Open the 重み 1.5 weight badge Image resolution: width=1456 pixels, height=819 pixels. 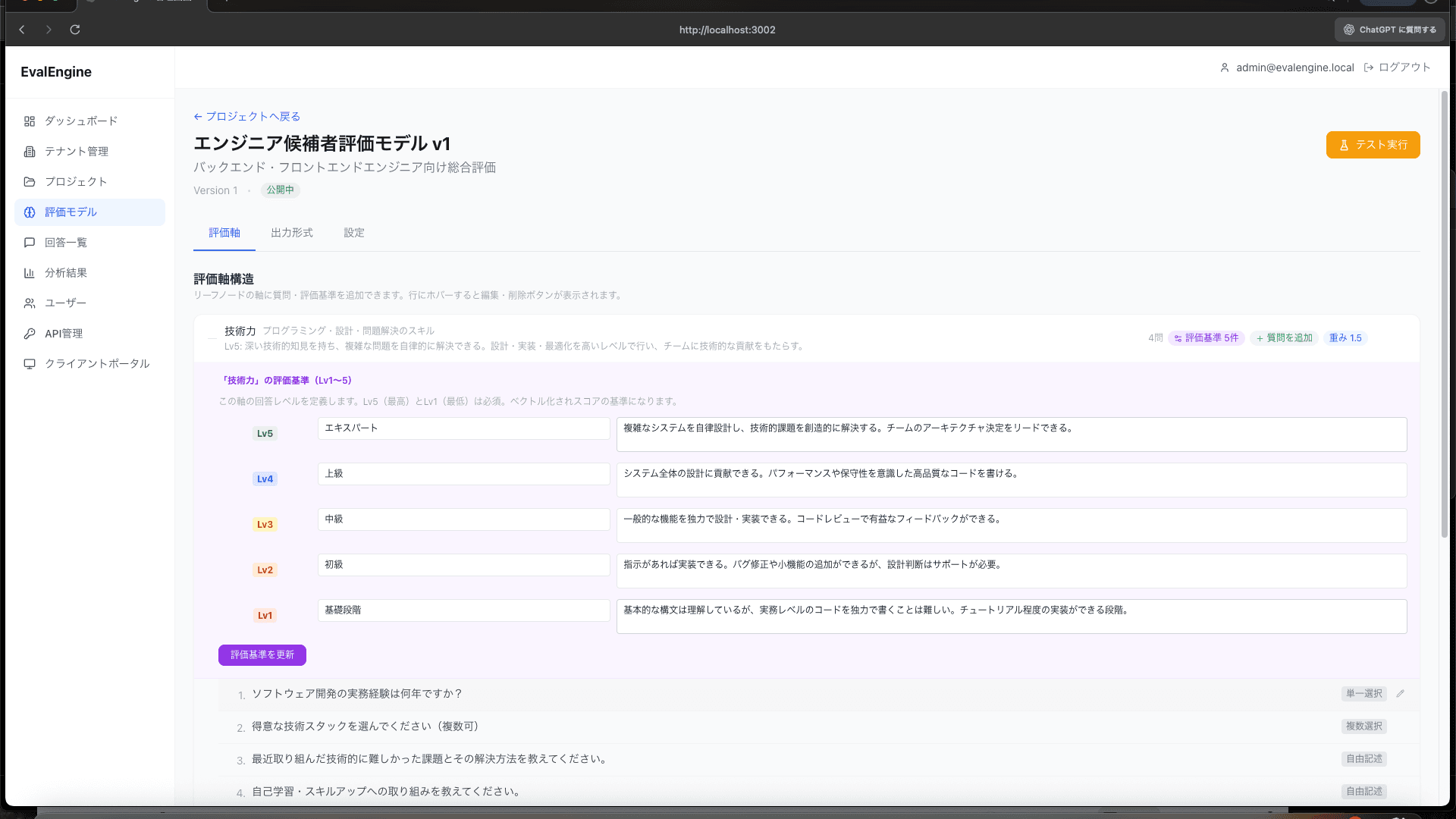(x=1345, y=338)
